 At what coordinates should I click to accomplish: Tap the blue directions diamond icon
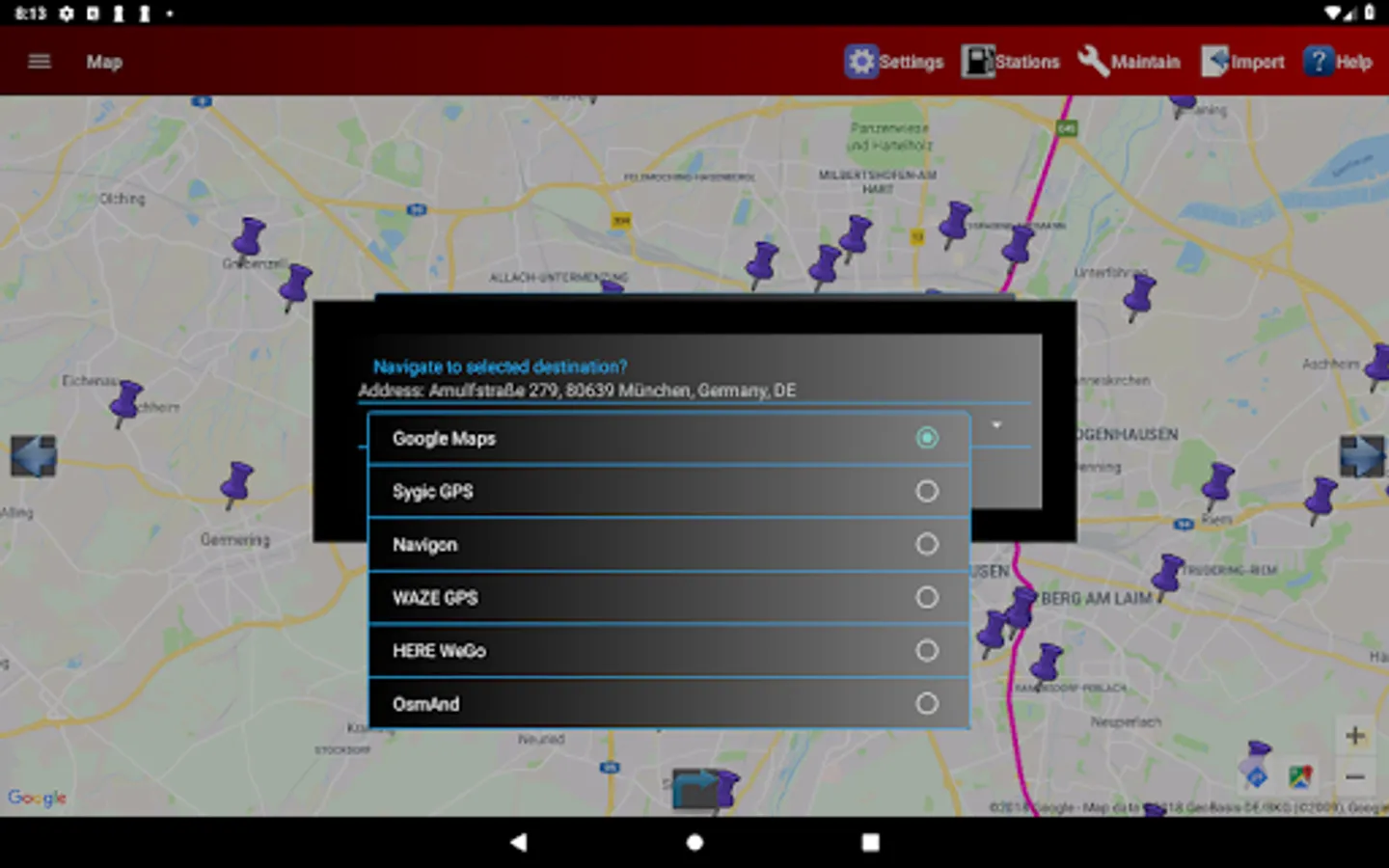[x=1256, y=776]
